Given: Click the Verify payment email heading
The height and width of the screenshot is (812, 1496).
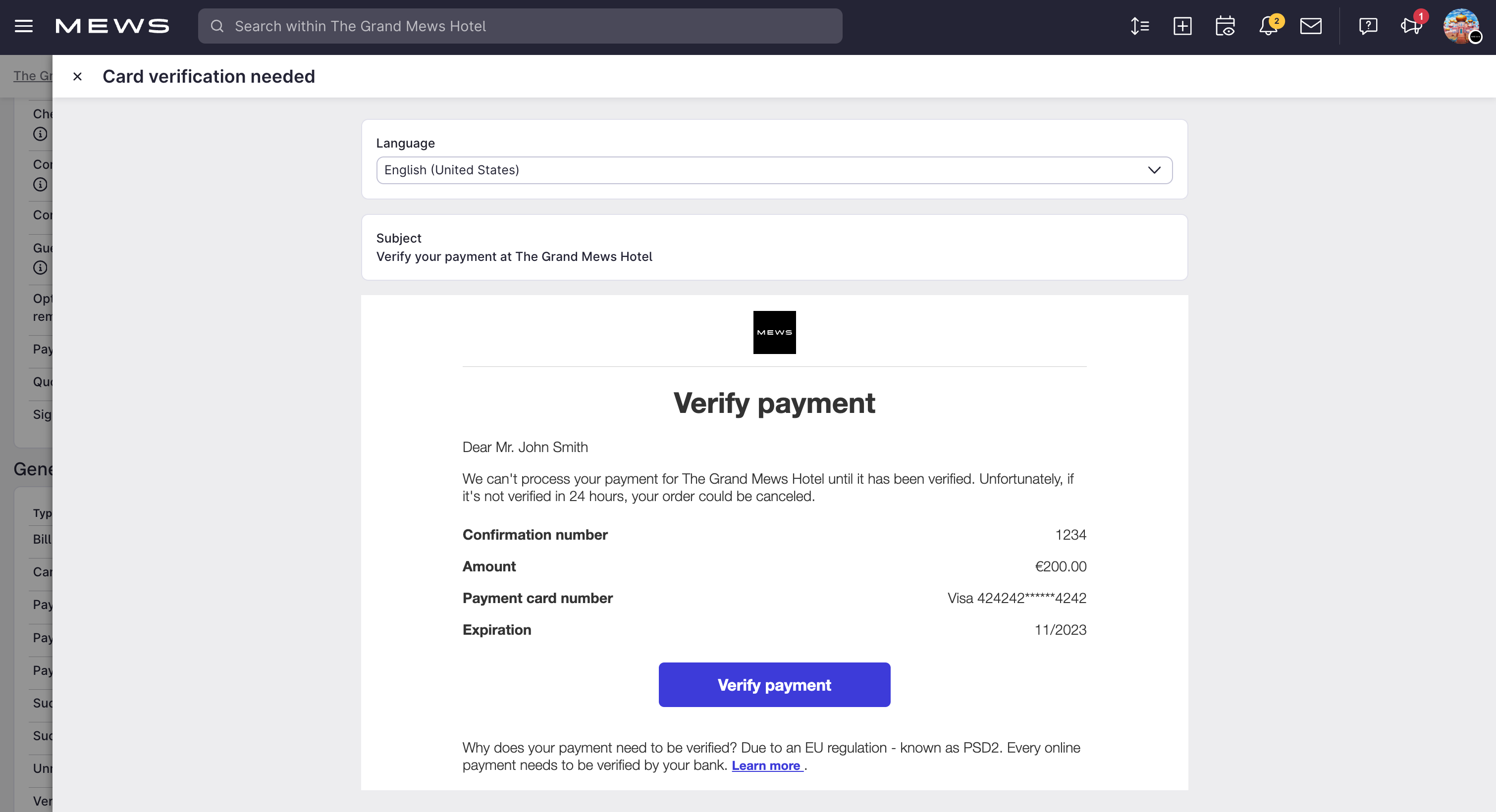Looking at the screenshot, I should pyautogui.click(x=774, y=403).
